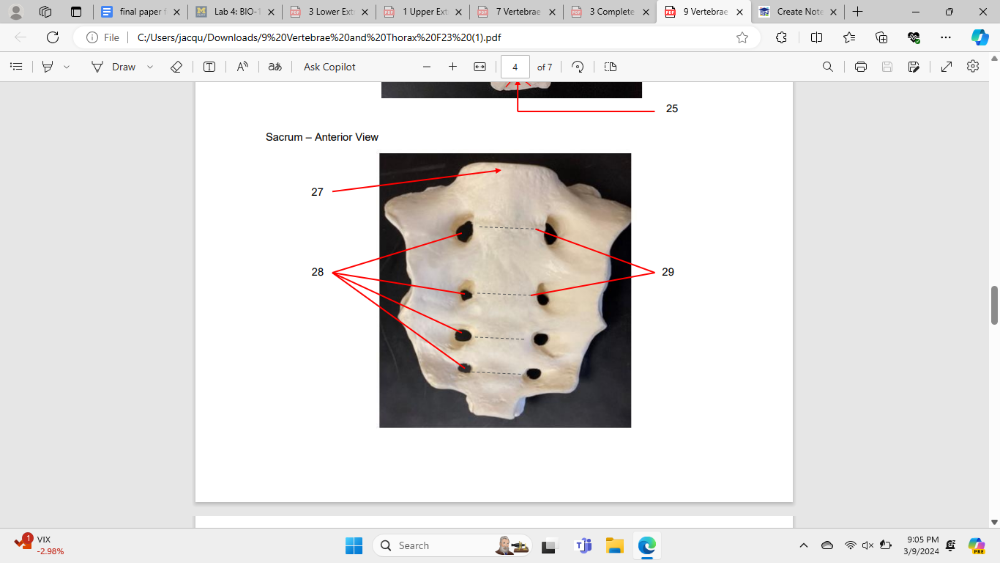Print the PDF document
Screen dimensions: 1000x563
click(x=861, y=67)
